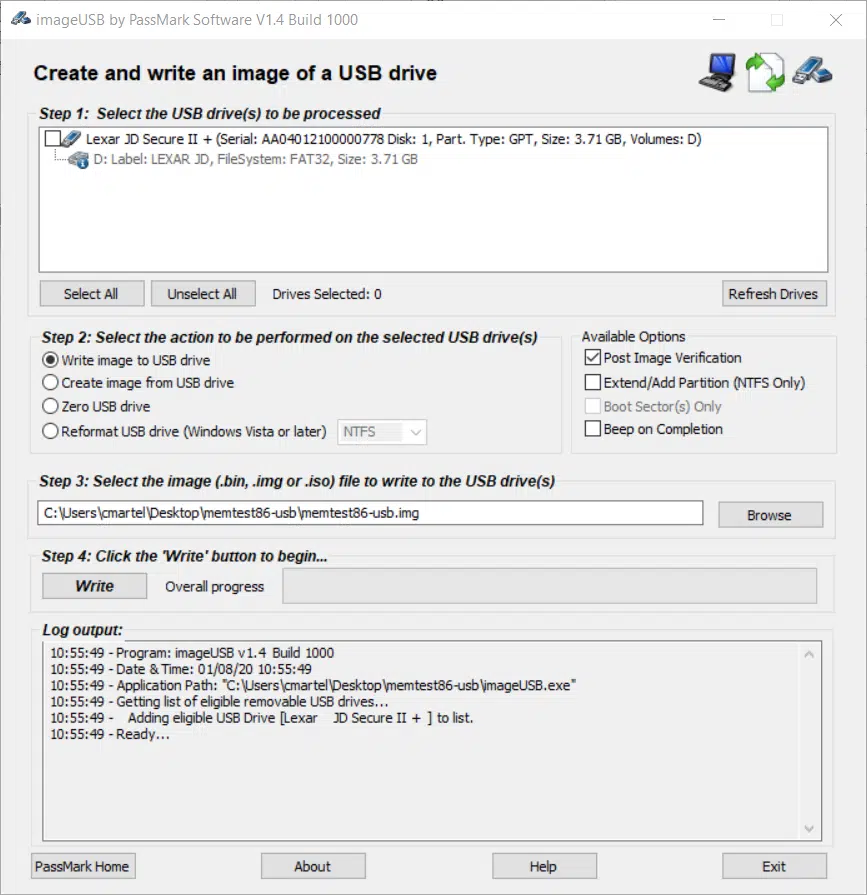Tick the Lexar JD Secure II drive checkbox
Image resolution: width=867 pixels, height=895 pixels.
click(x=53, y=139)
